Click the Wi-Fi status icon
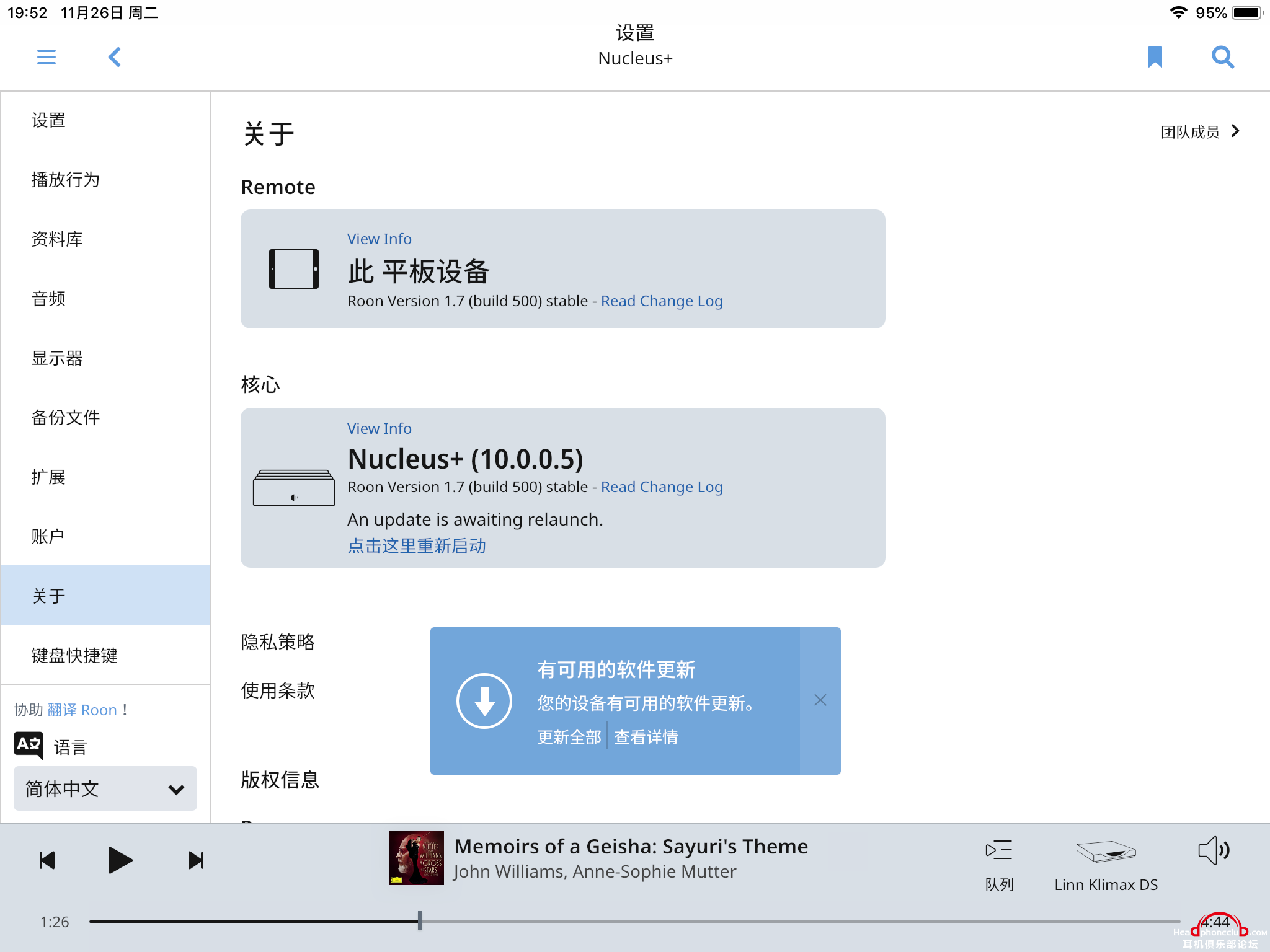The height and width of the screenshot is (952, 1270). [x=1178, y=12]
